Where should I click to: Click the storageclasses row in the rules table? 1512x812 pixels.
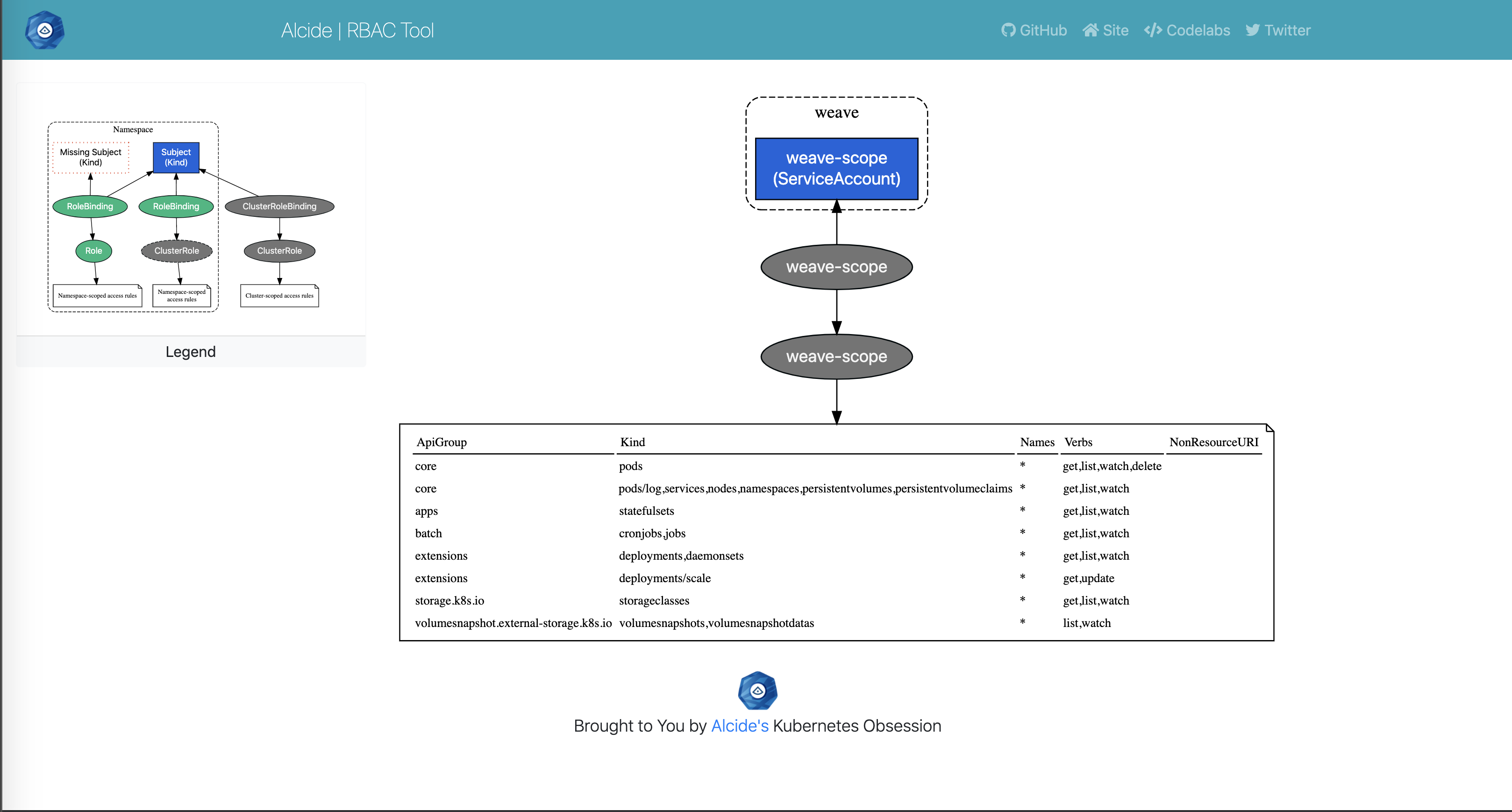click(654, 601)
